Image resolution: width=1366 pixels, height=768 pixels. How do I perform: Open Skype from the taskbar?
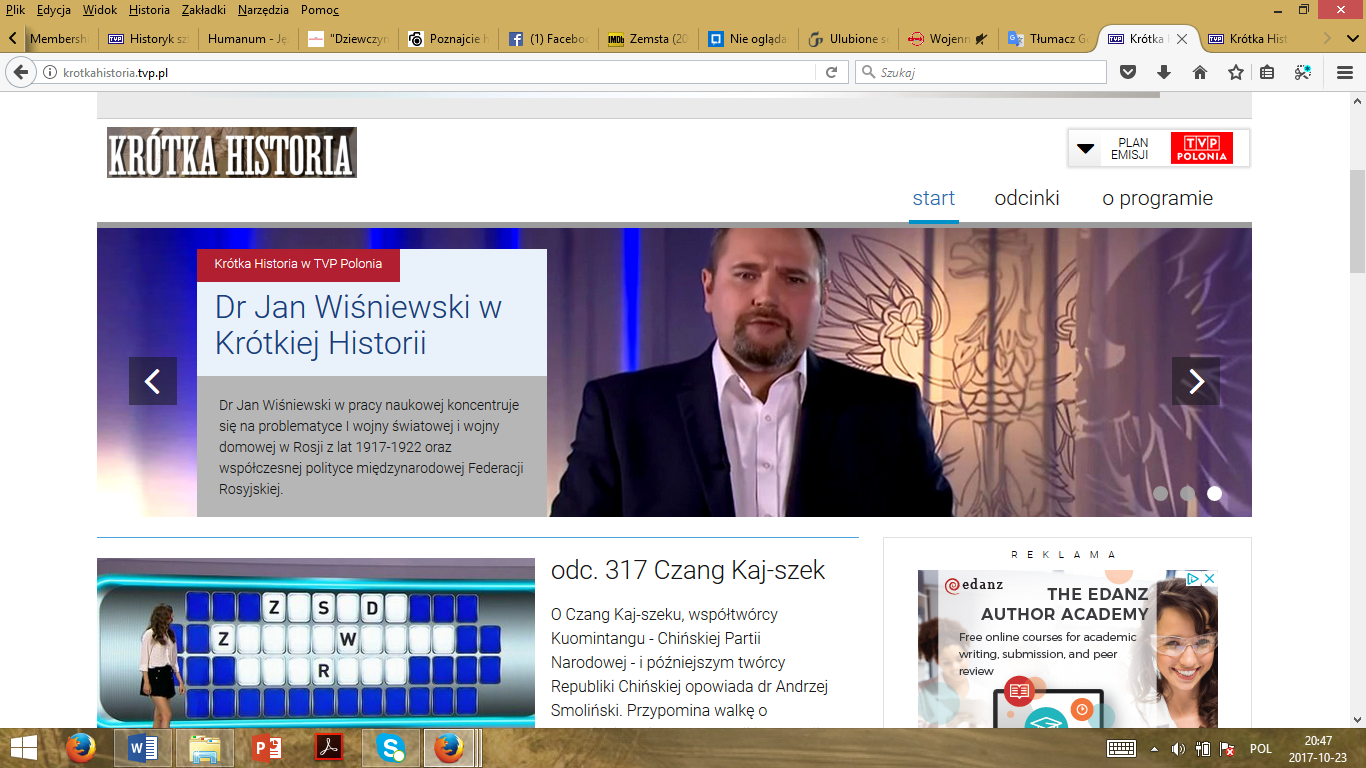click(391, 748)
